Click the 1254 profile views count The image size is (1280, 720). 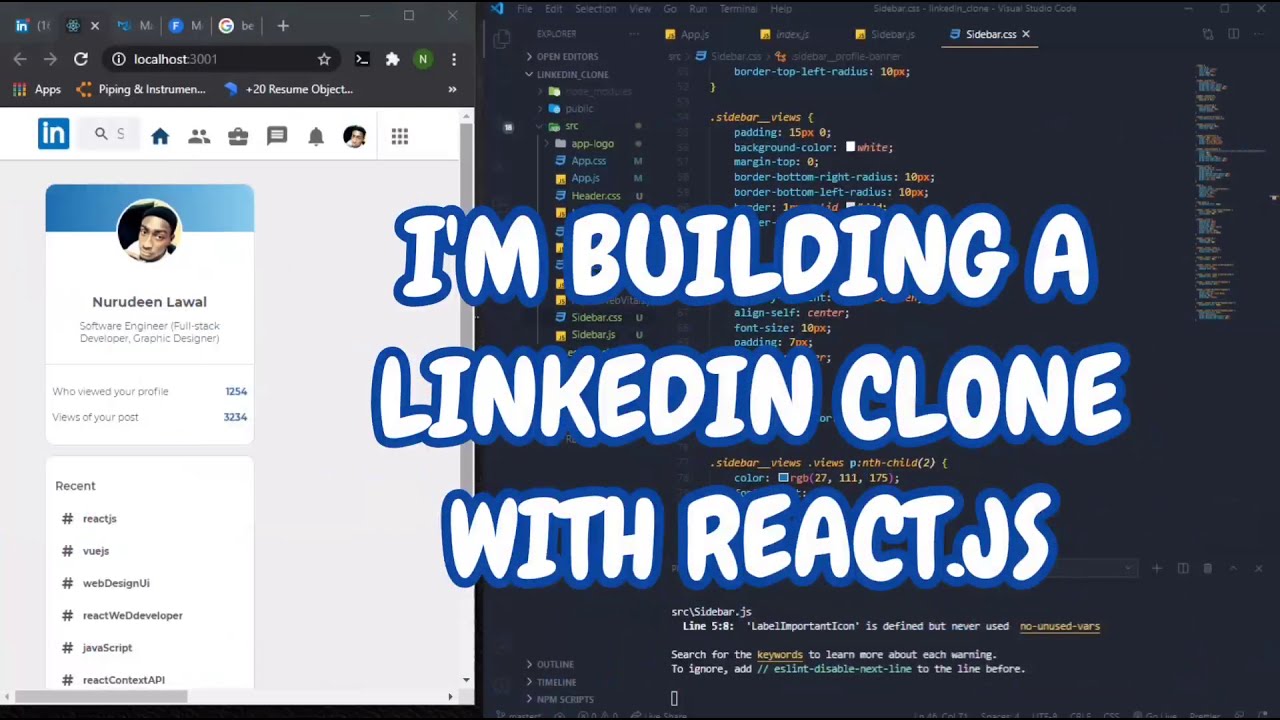tap(236, 392)
